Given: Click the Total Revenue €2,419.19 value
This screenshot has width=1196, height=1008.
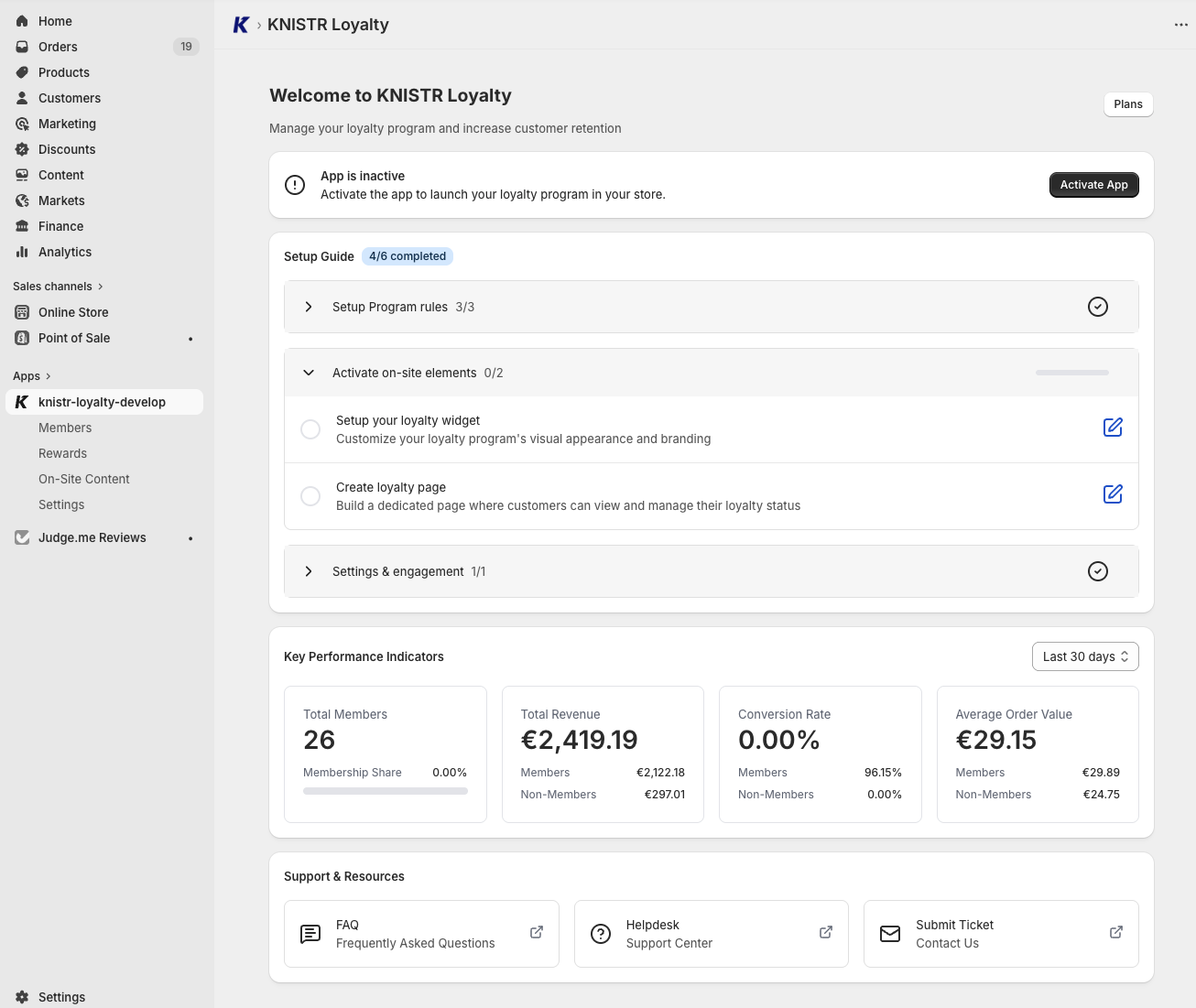Looking at the screenshot, I should pos(579,740).
